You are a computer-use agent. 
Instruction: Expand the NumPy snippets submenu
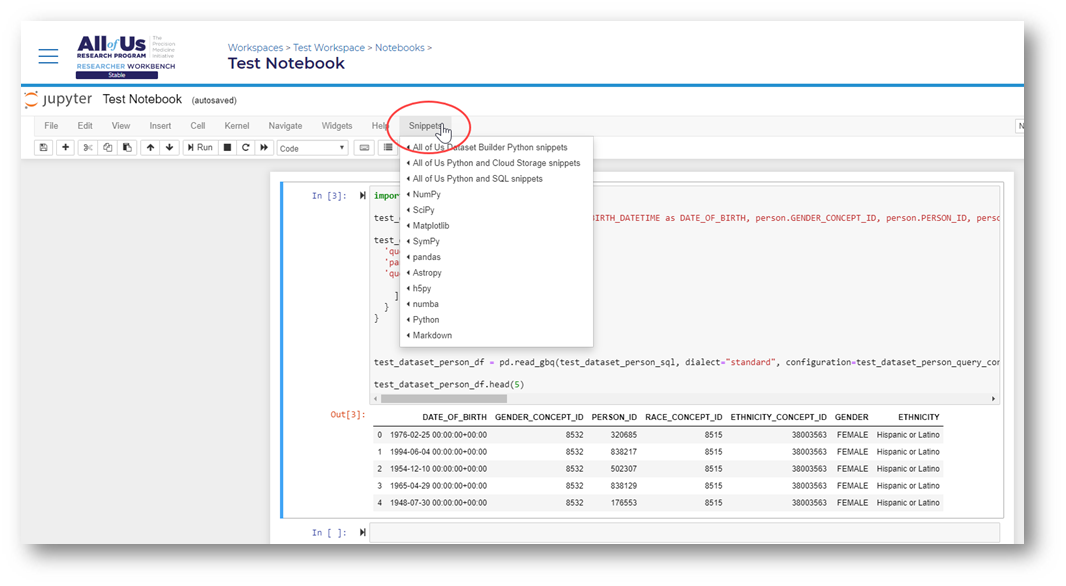(x=426, y=194)
